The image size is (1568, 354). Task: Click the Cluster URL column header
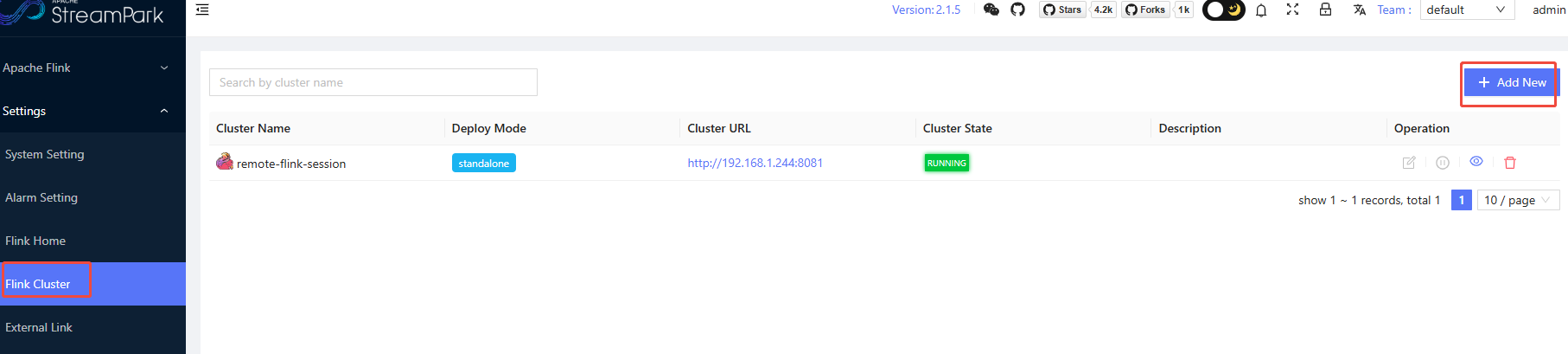coord(719,128)
